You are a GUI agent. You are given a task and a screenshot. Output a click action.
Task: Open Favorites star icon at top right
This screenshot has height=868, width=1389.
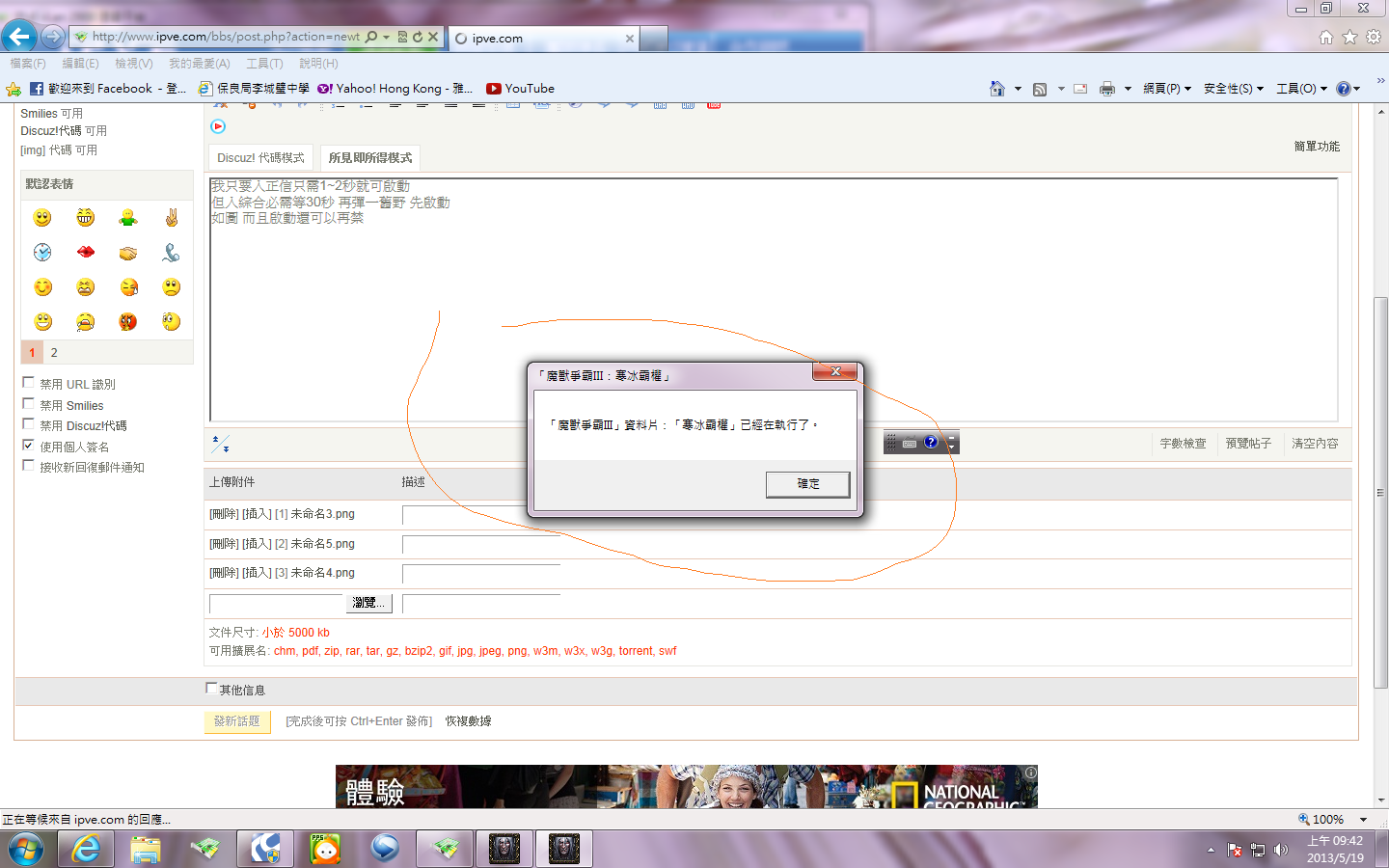tap(1349, 37)
